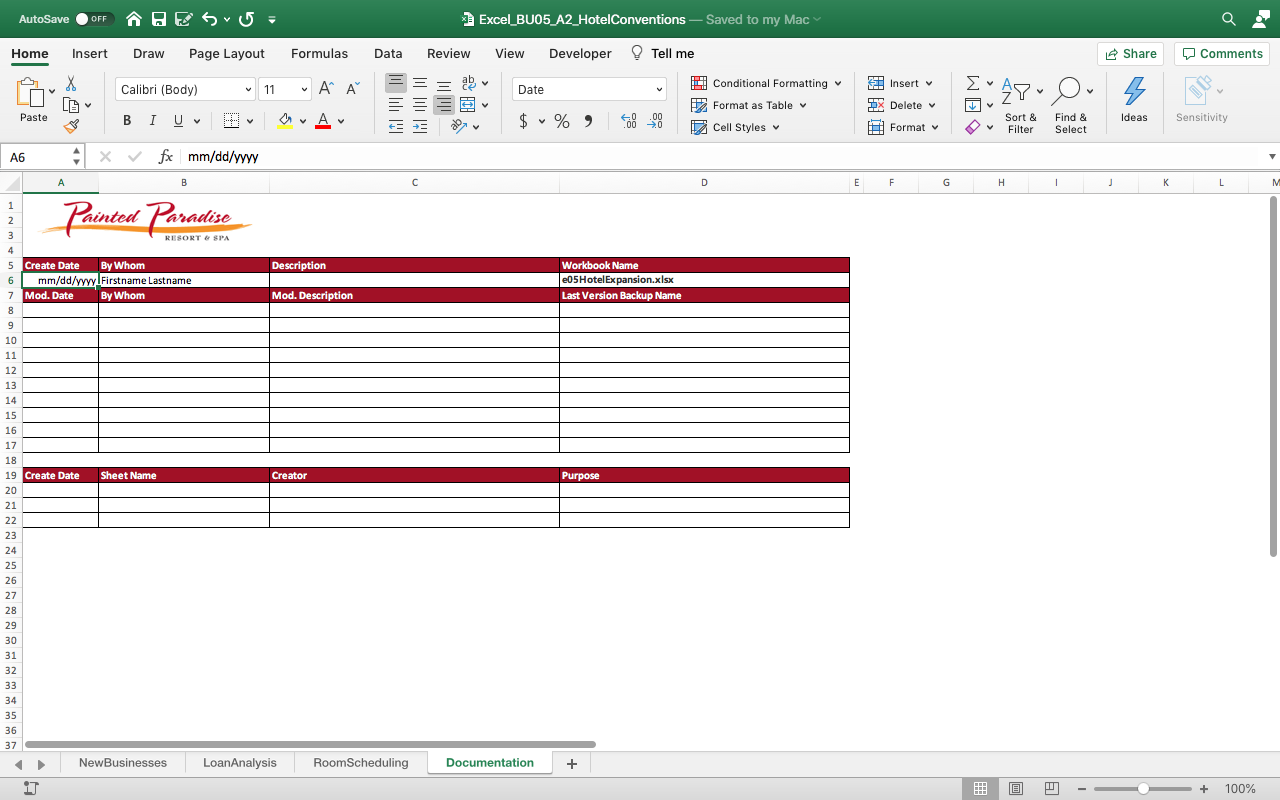Apply the red font color swatch
Viewport: 1280px width, 800px height.
click(x=323, y=121)
